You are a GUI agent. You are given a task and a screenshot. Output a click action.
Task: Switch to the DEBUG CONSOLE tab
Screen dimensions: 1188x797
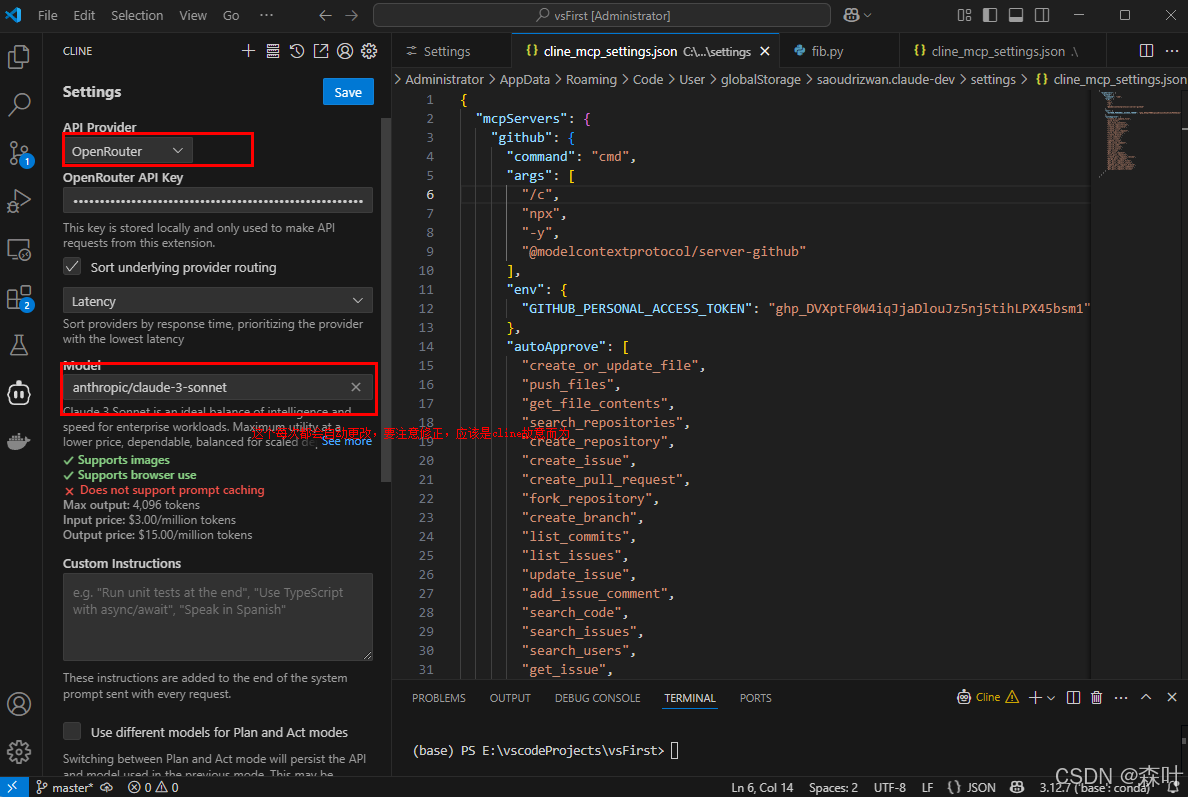597,698
